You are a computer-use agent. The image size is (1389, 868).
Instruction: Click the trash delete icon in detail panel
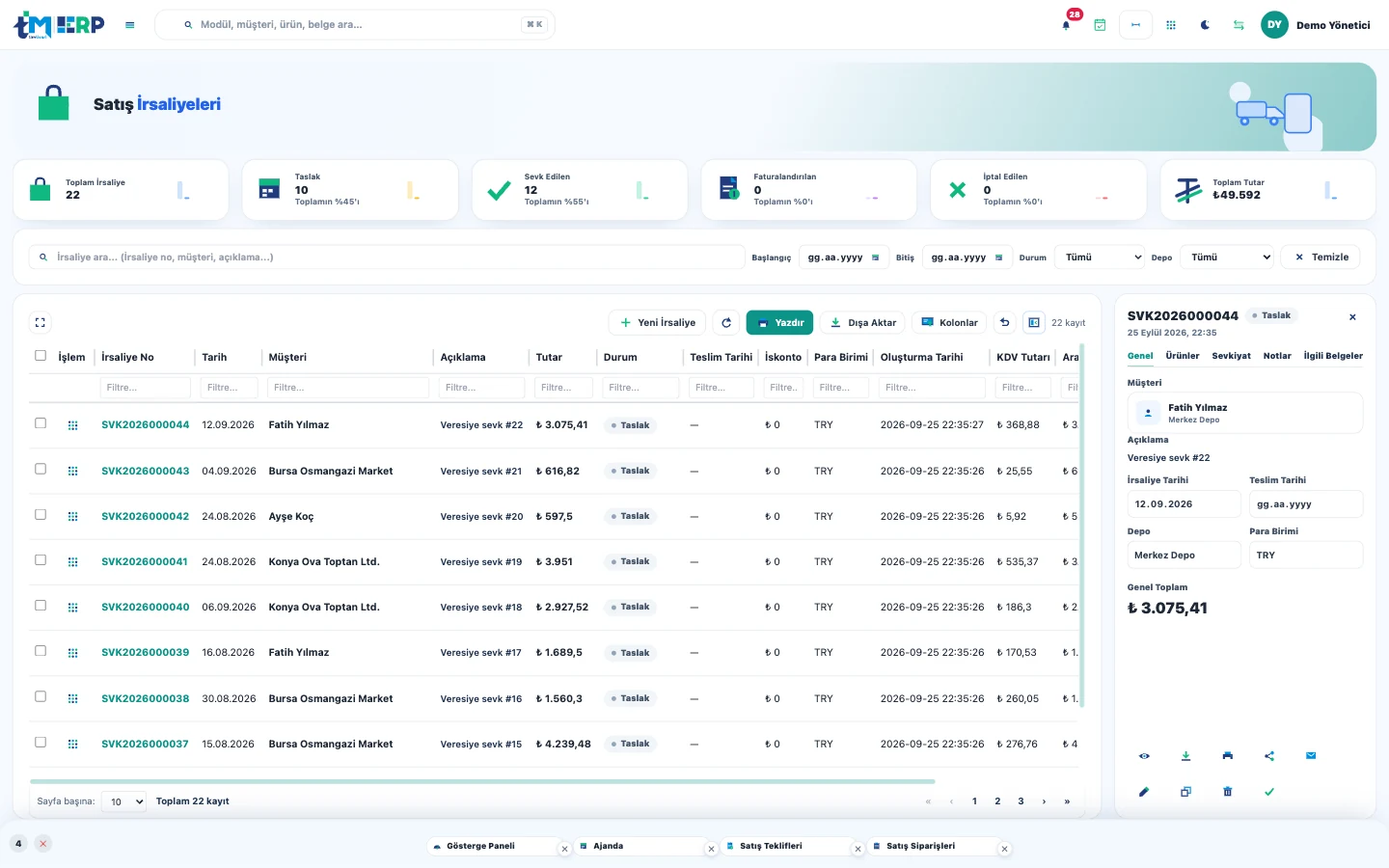[x=1227, y=792]
